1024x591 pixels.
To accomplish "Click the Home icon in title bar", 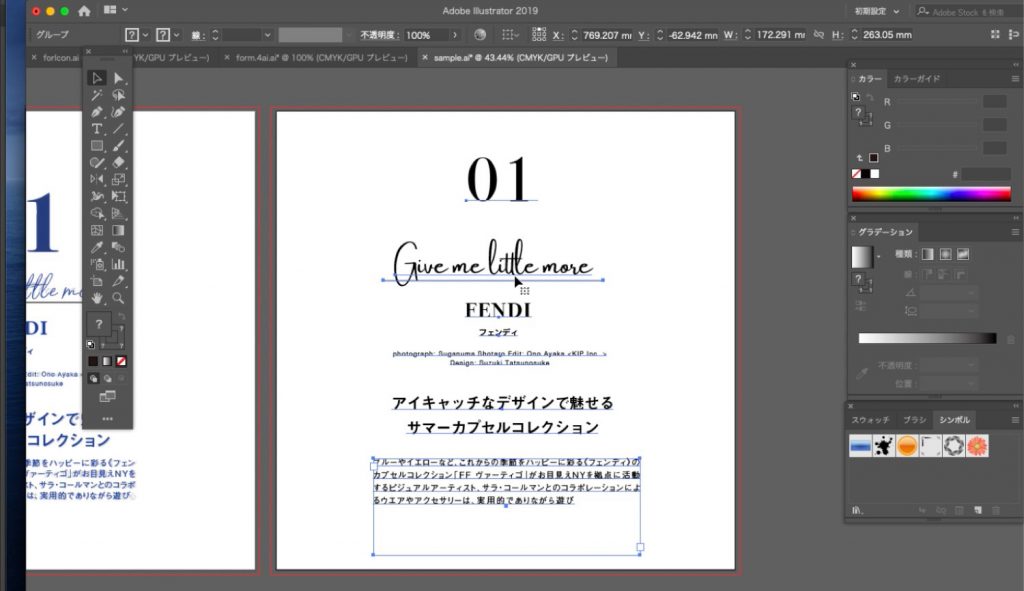I will pos(84,10).
